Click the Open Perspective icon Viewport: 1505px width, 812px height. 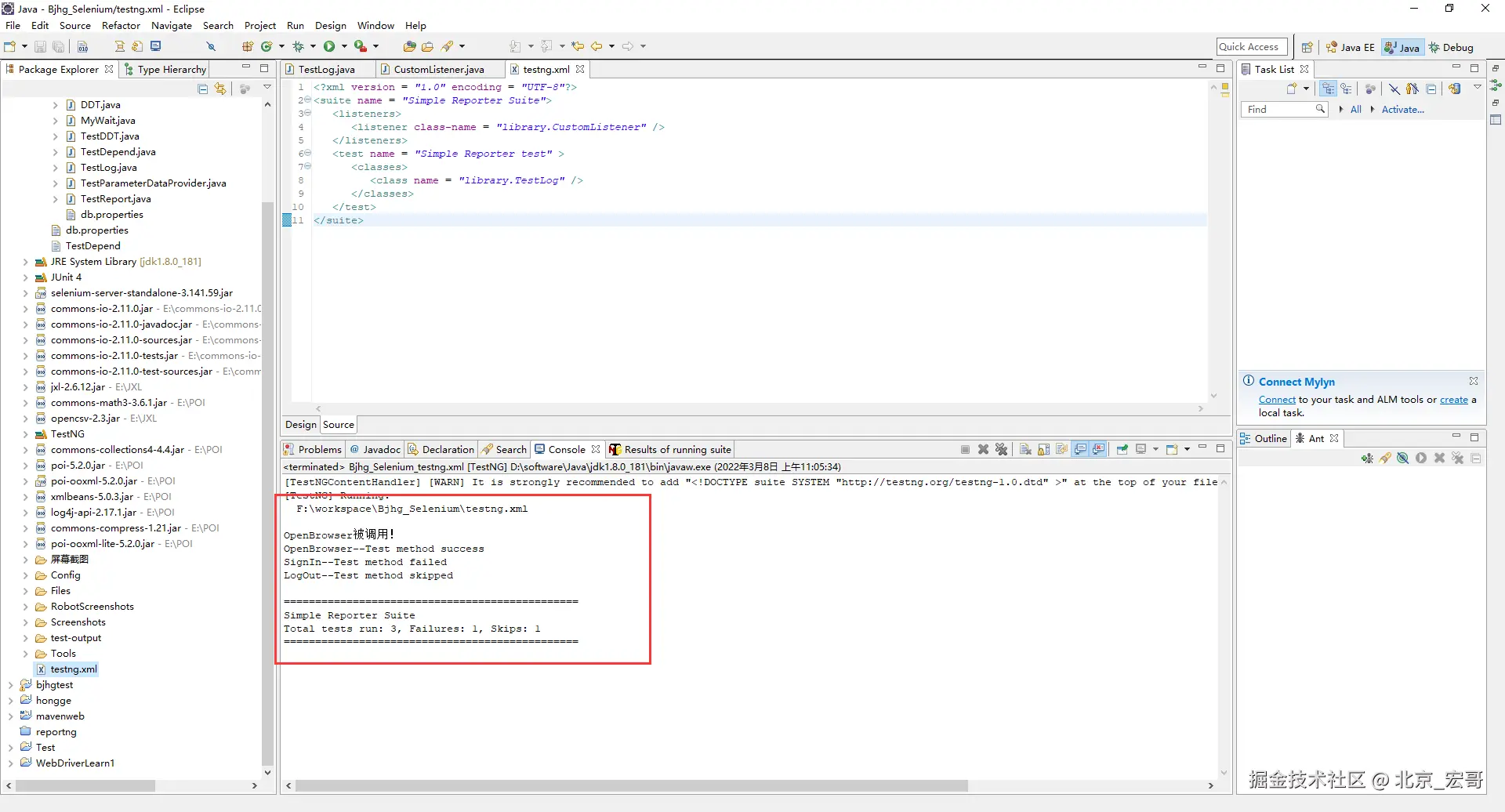click(1307, 47)
